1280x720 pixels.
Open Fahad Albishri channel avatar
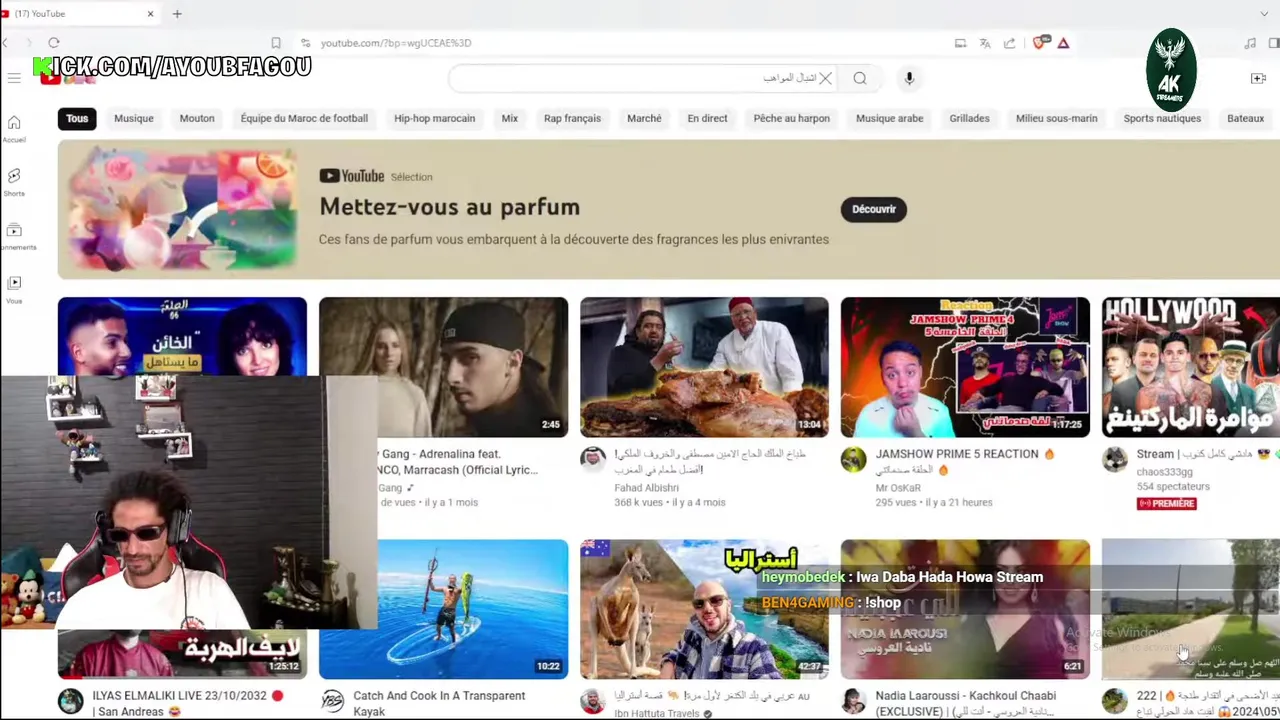[x=593, y=459]
